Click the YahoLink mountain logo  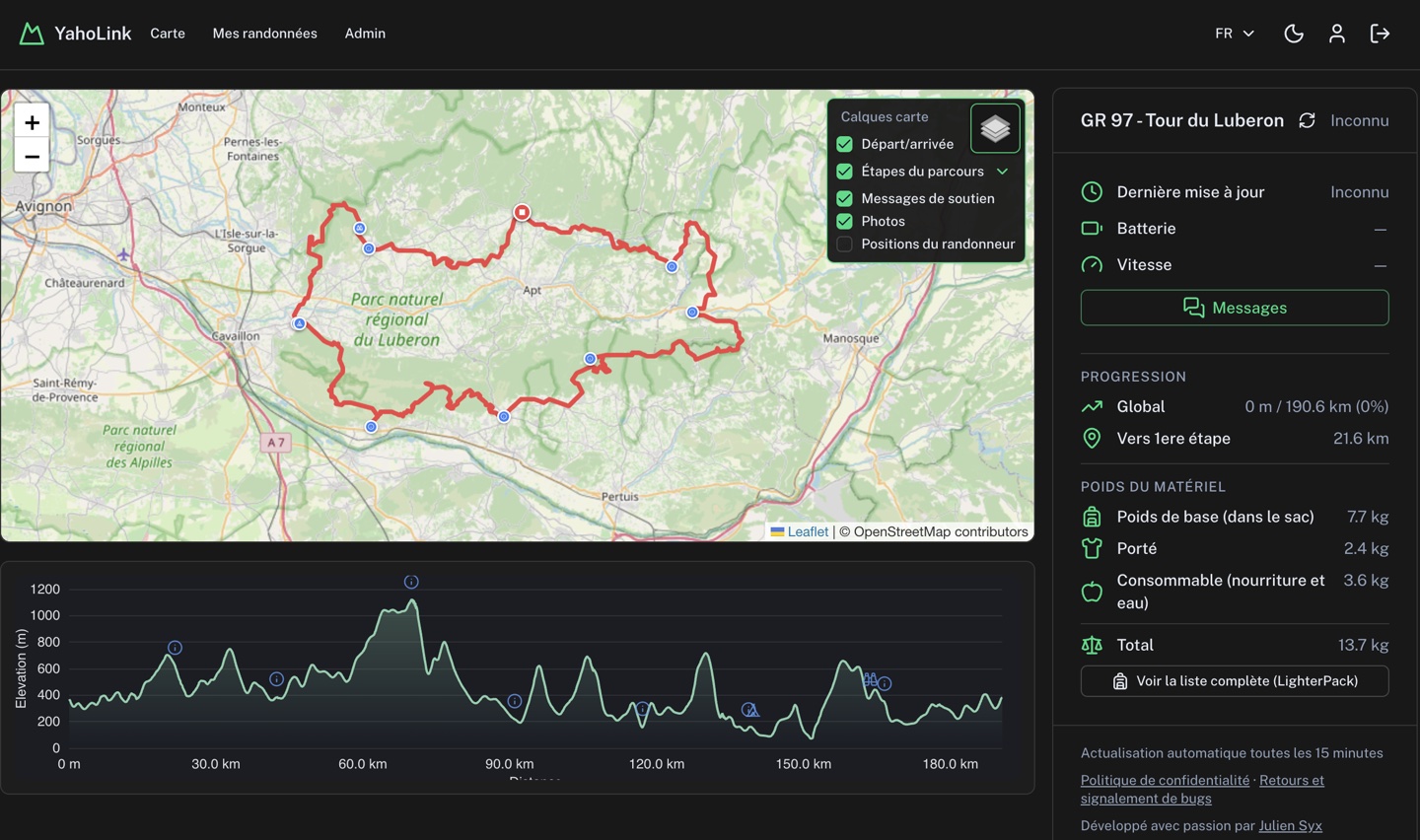tap(33, 32)
